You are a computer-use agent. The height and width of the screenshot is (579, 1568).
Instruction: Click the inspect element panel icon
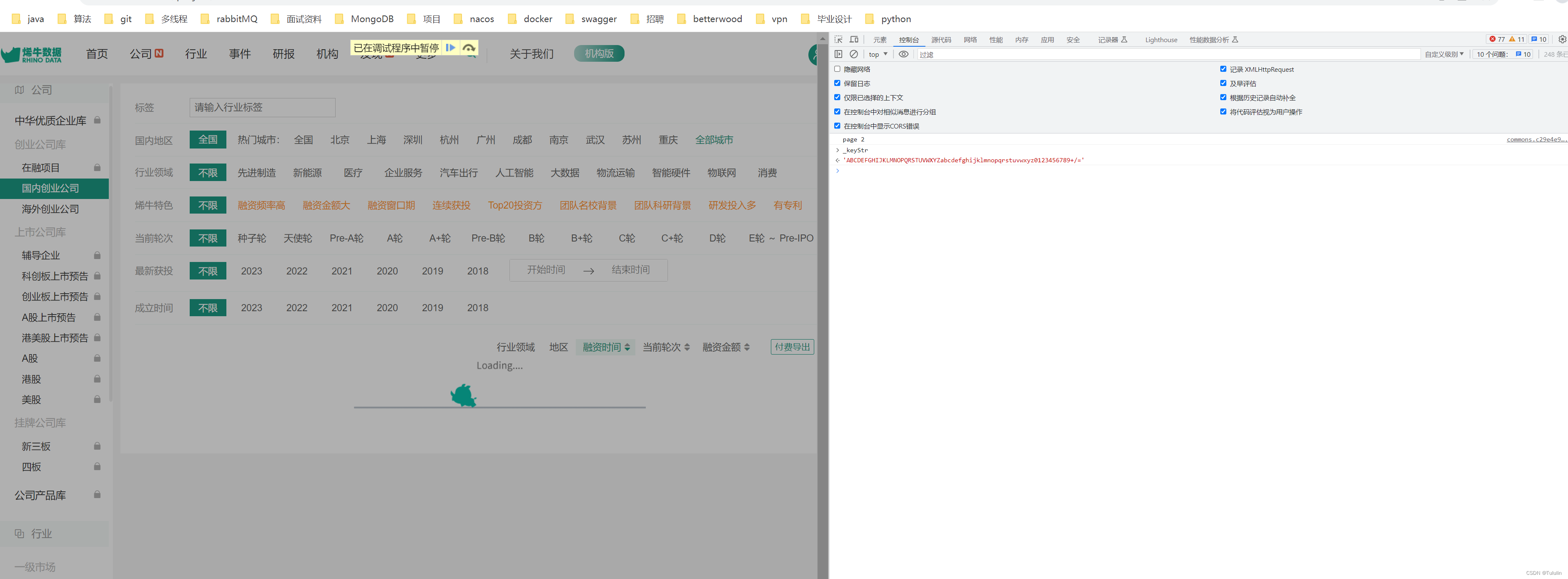pos(837,39)
